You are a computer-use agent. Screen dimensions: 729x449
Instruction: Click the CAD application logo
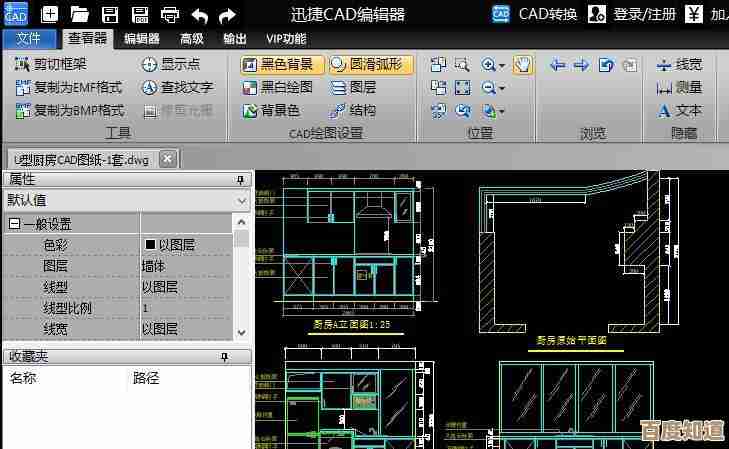coord(15,13)
